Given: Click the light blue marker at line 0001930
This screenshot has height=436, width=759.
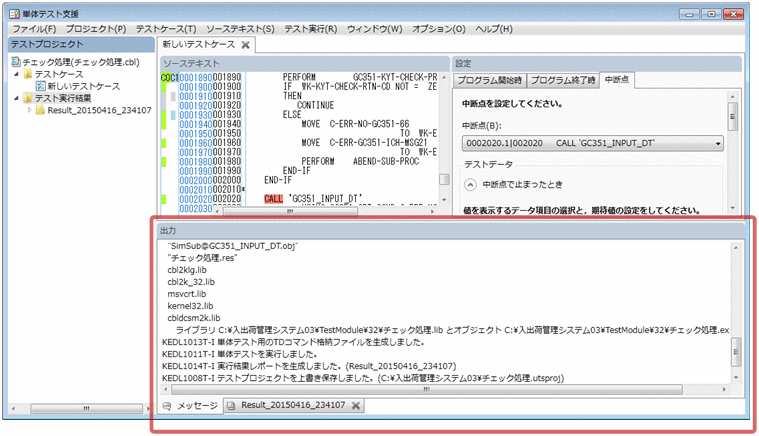Looking at the screenshot, I should point(173,115).
